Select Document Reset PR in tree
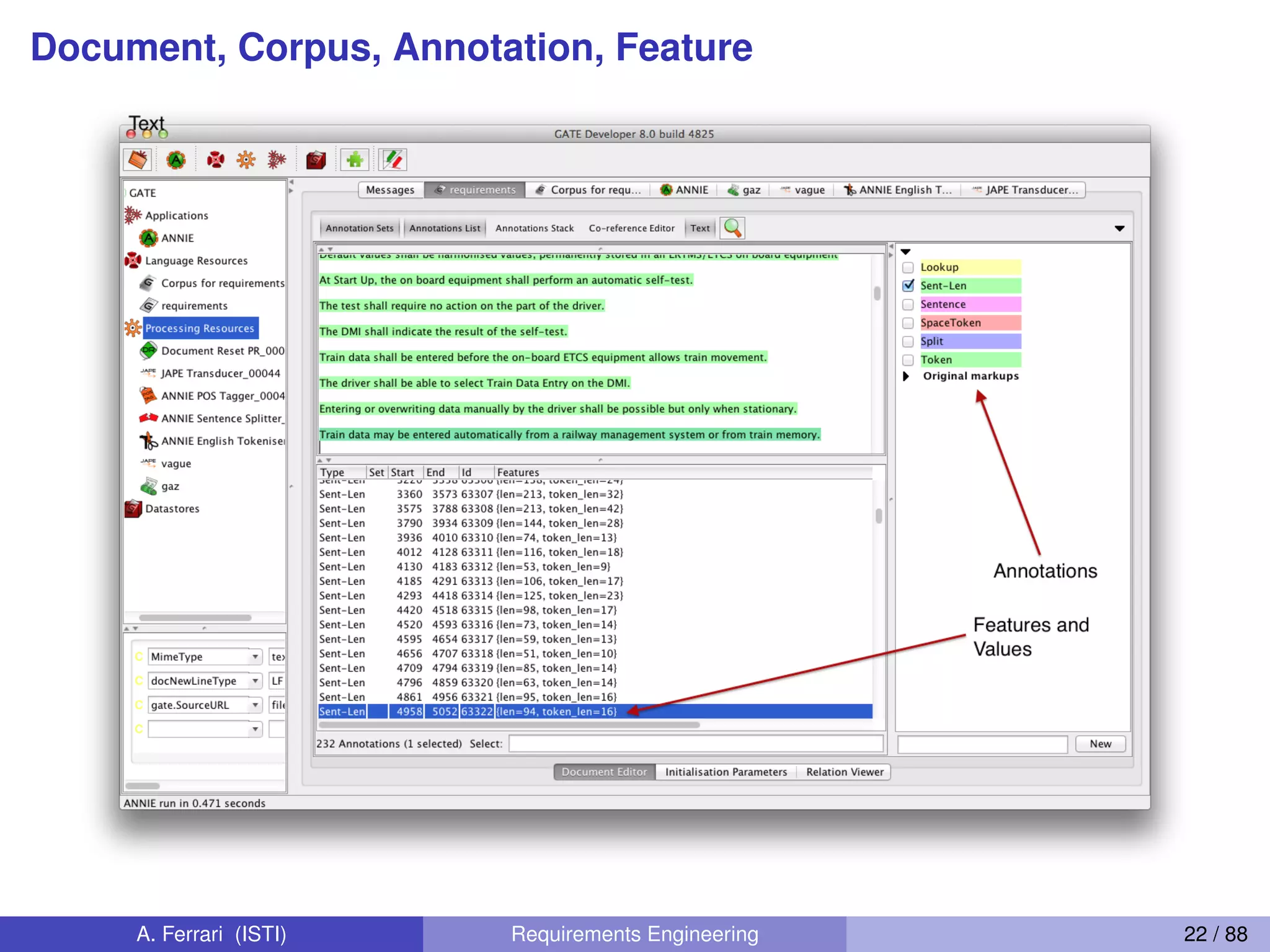 pos(222,351)
